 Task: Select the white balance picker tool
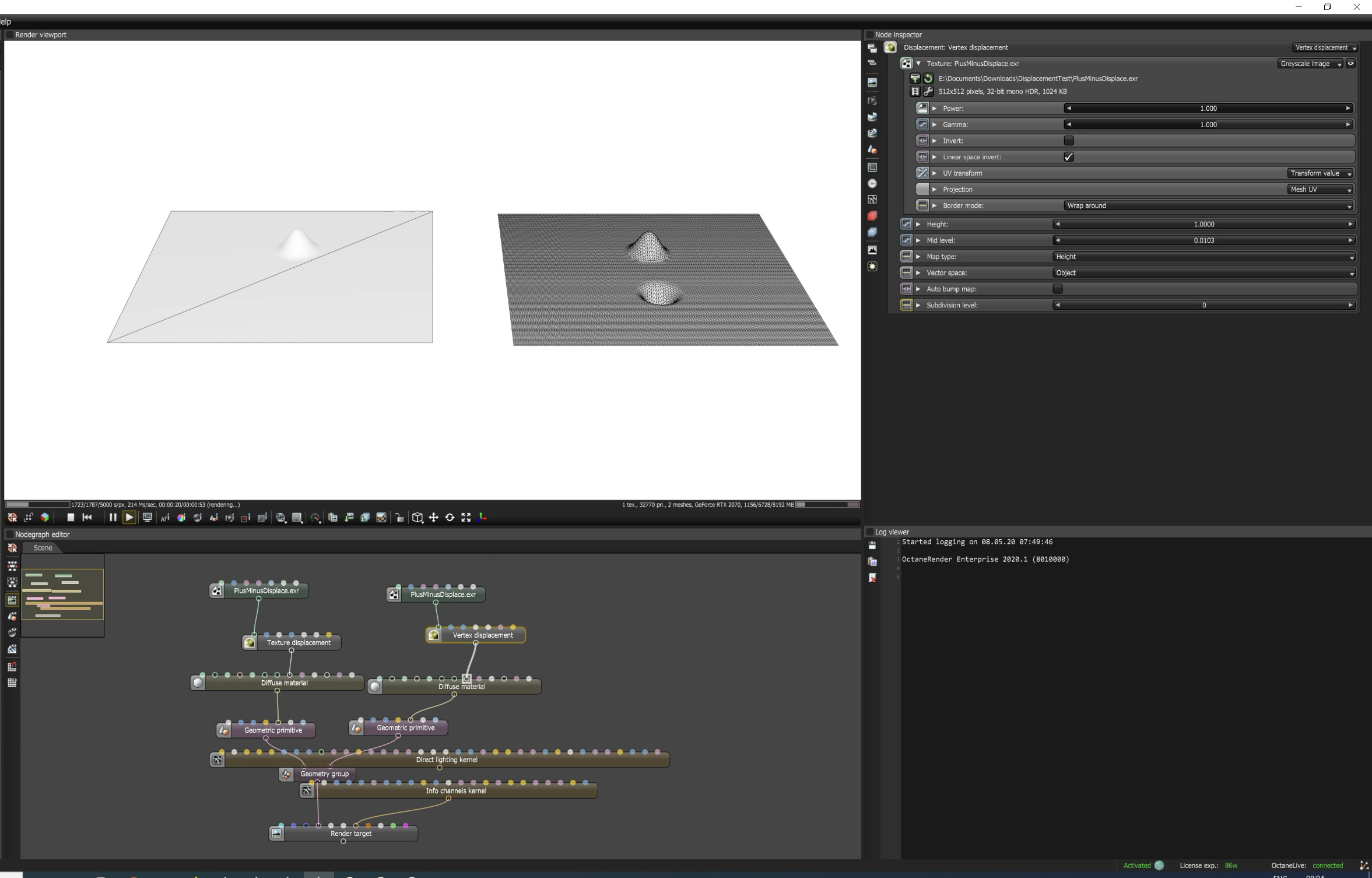[181, 517]
